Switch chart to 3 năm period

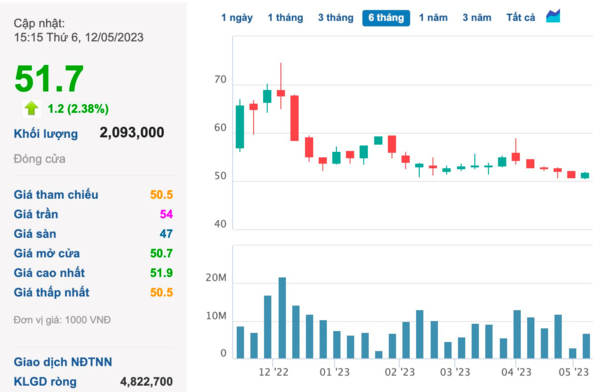click(x=477, y=18)
